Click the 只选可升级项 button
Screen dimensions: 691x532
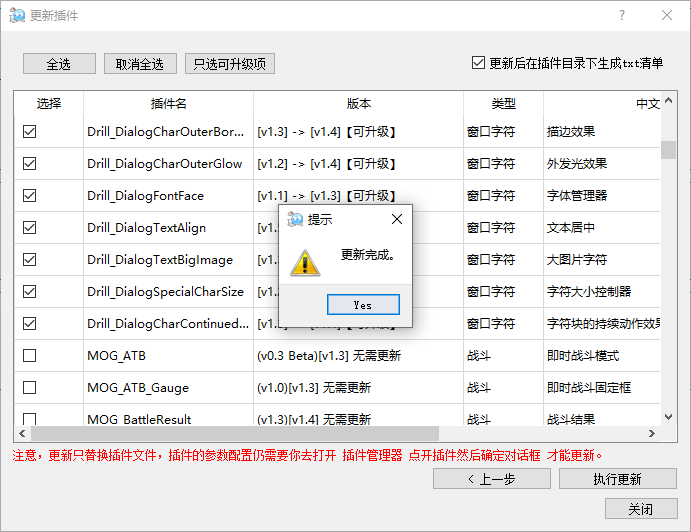(230, 64)
